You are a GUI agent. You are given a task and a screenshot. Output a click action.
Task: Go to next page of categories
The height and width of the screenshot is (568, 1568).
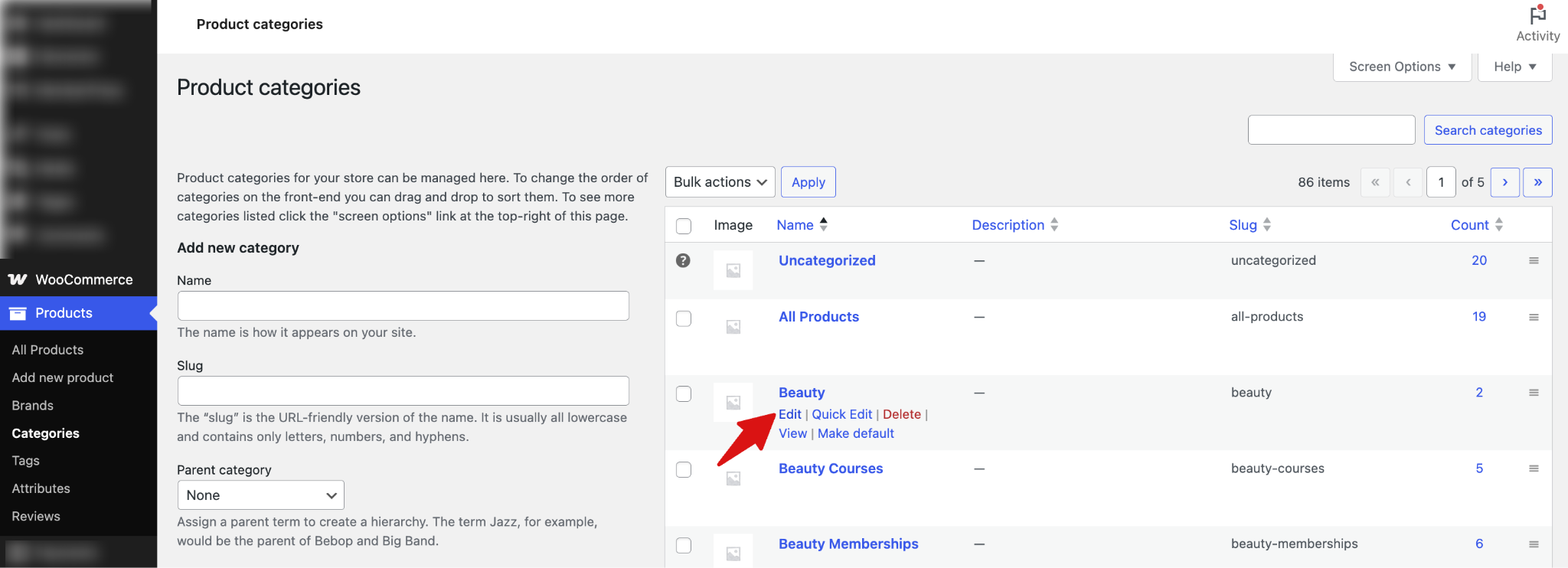coord(1505,182)
